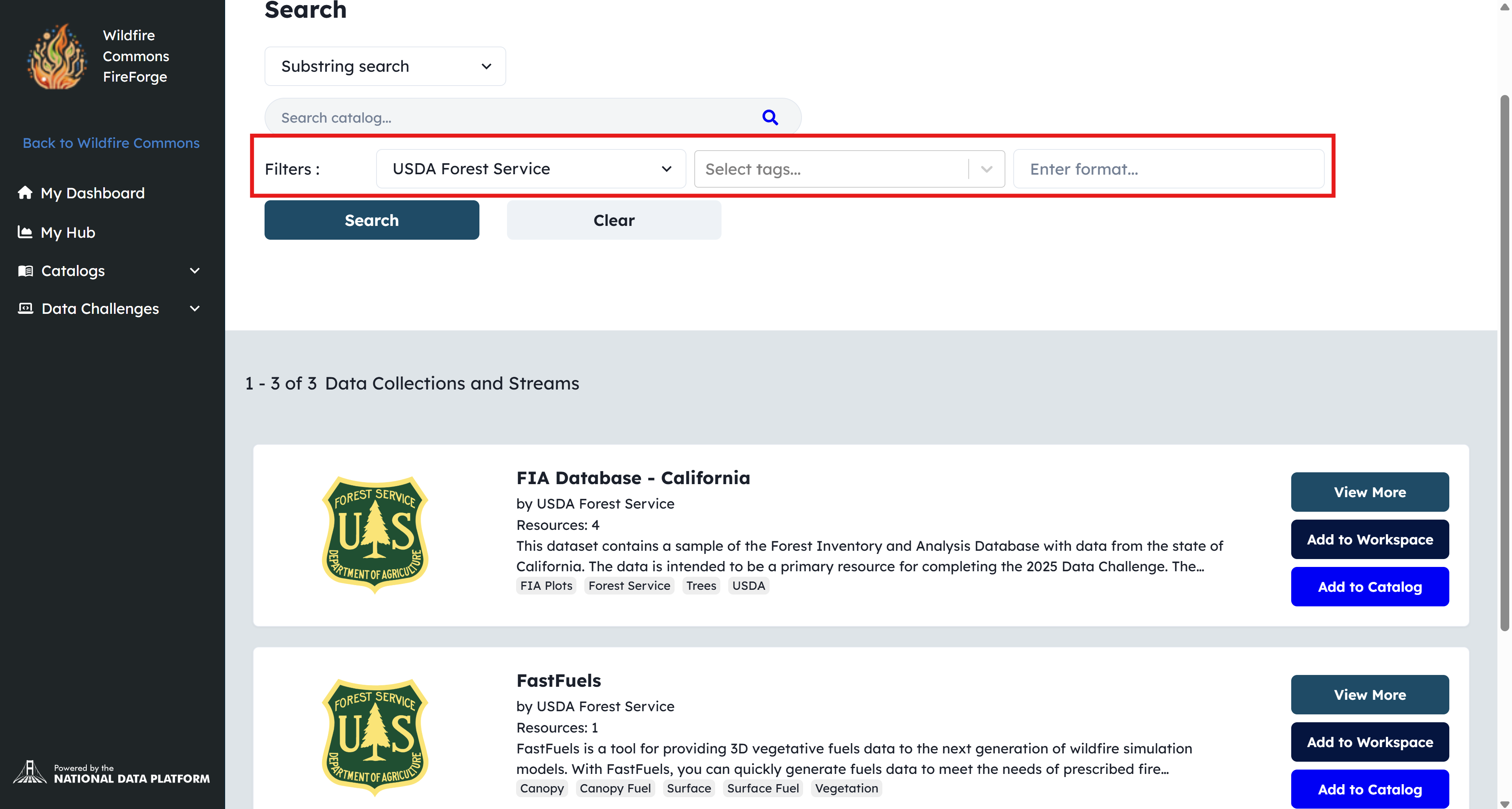
Task: Click the Wildfire Commons FireForge flame logo
Action: coord(57,57)
